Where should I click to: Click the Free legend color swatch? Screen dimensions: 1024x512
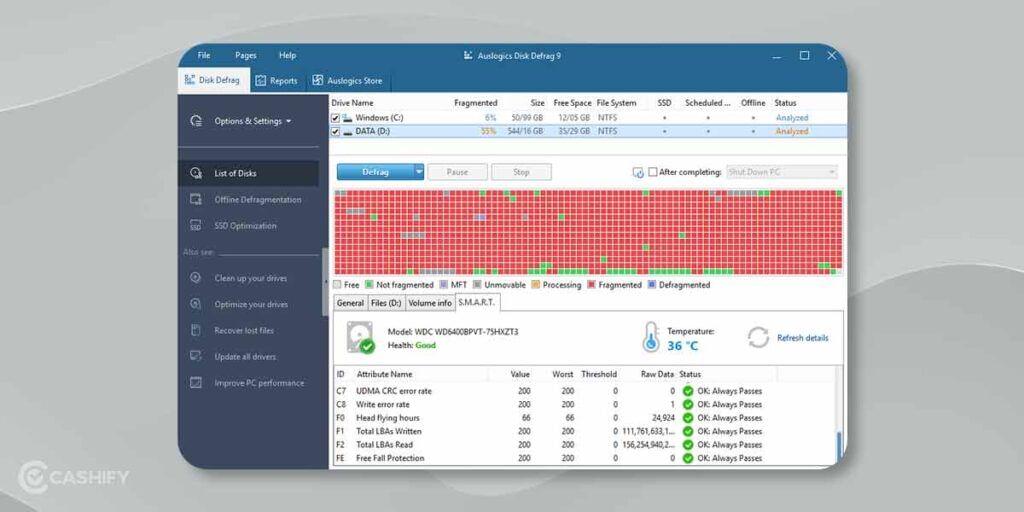click(337, 285)
